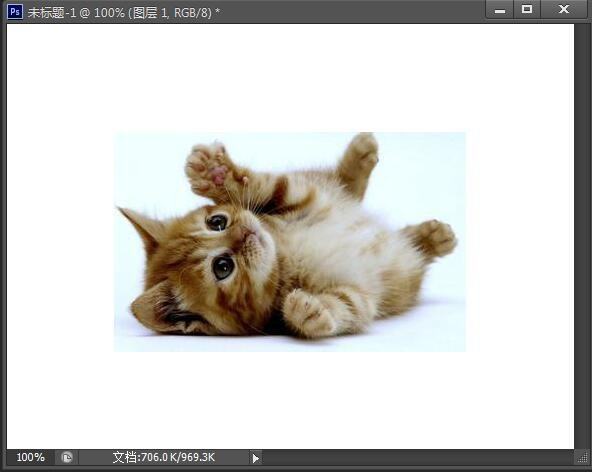592x472 pixels.
Task: Minimize the 未标题-1 document window
Action: coord(500,10)
